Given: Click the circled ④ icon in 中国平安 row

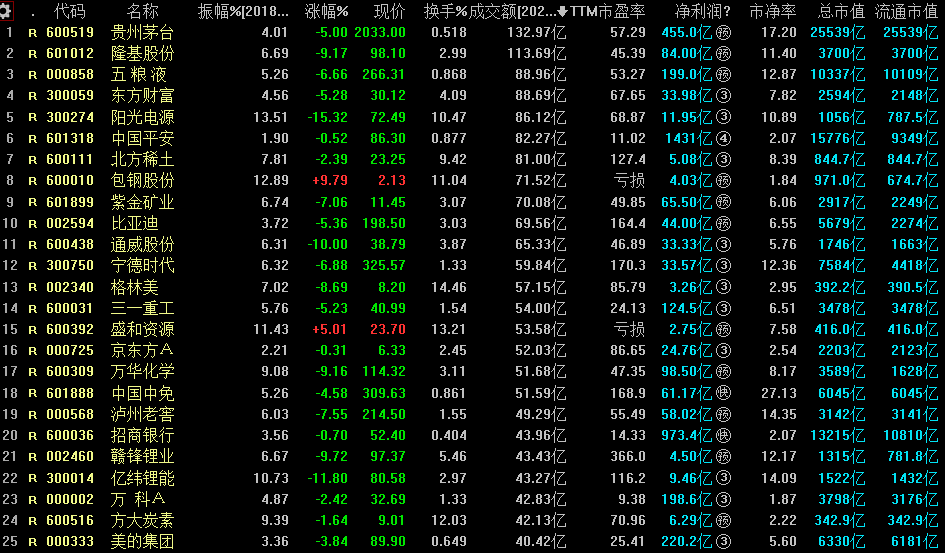Looking at the screenshot, I should (723, 139).
